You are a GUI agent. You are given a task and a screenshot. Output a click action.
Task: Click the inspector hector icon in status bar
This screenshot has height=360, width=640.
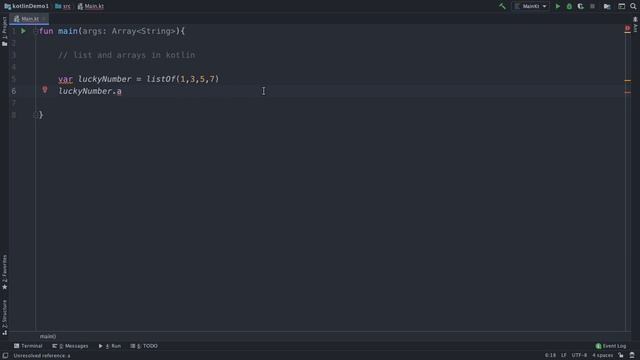point(632,356)
